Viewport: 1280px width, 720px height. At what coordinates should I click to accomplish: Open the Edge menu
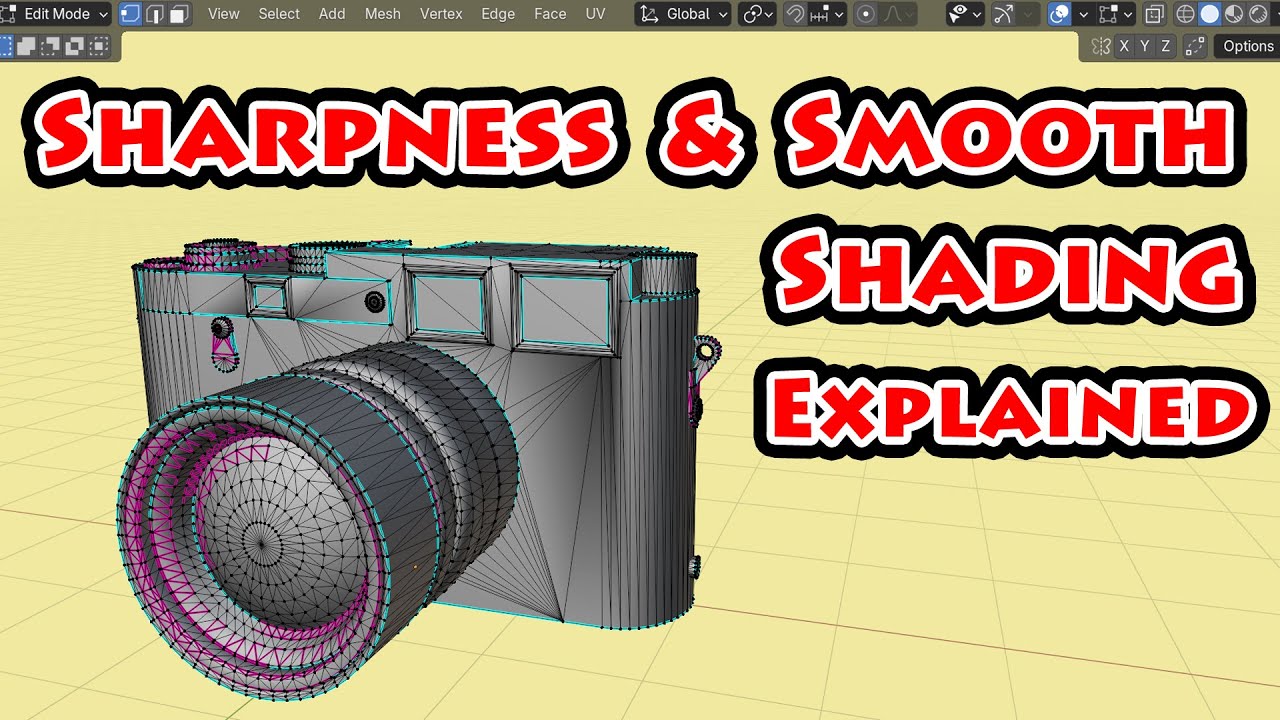498,14
